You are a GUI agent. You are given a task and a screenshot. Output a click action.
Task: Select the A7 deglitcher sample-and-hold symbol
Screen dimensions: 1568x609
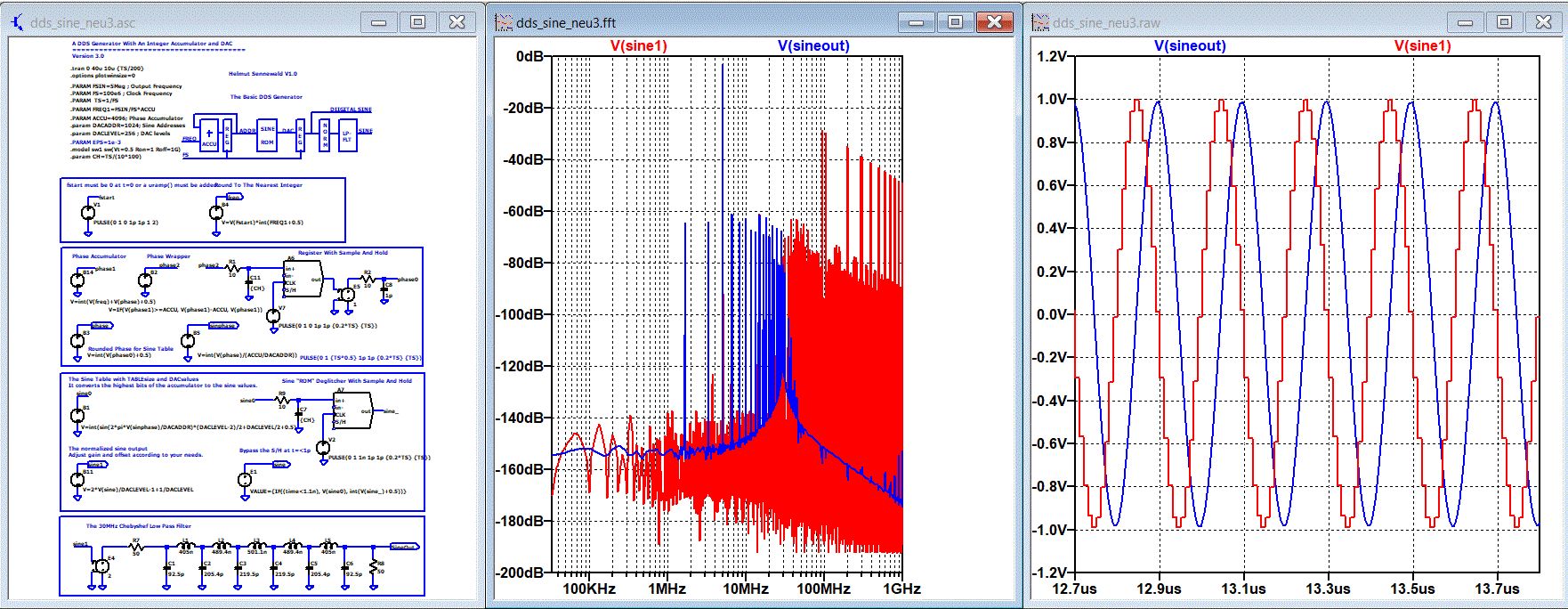tap(352, 410)
